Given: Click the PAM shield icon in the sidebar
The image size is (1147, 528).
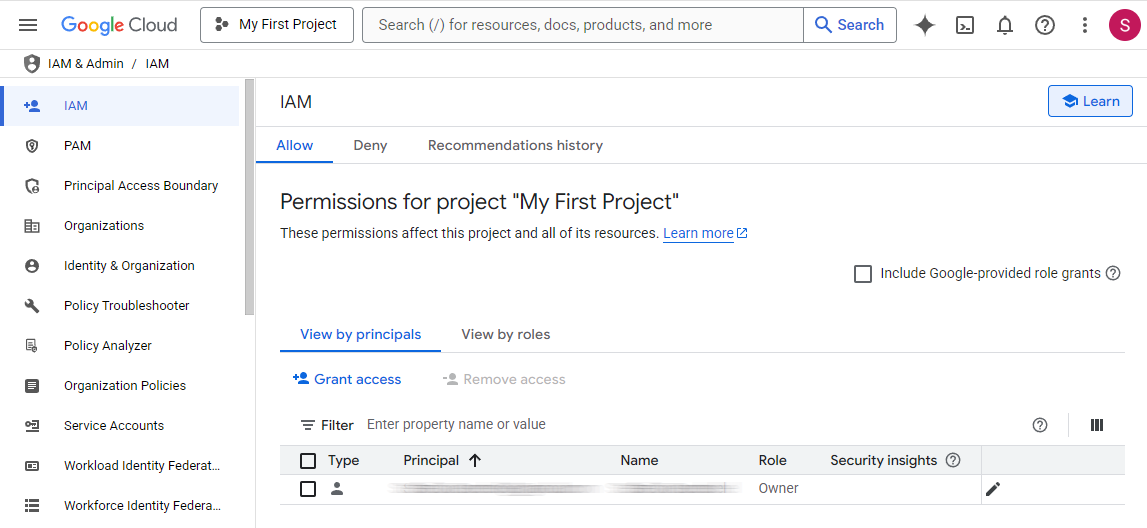Looking at the screenshot, I should tap(31, 146).
